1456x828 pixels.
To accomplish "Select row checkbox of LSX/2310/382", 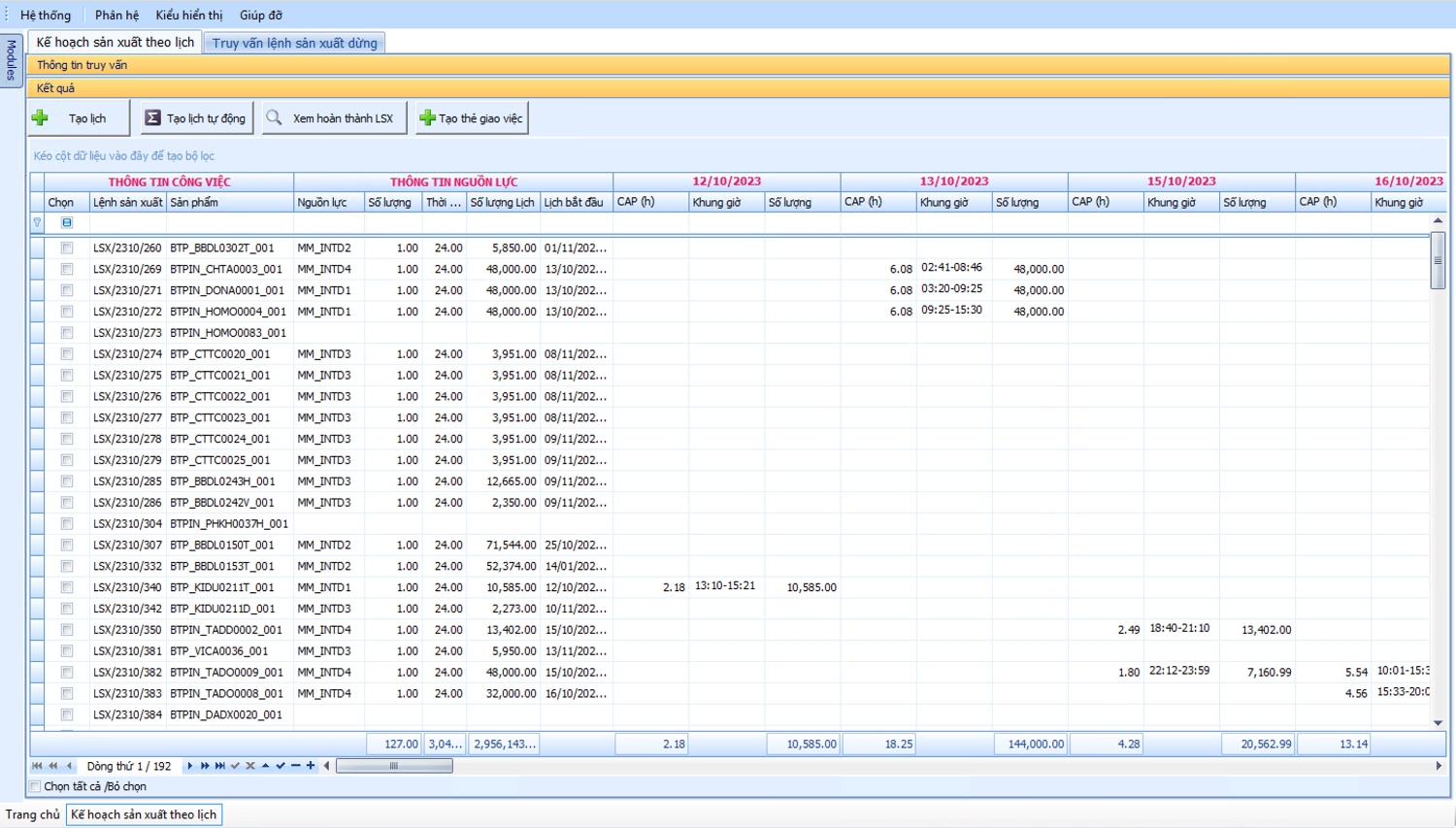I will [x=67, y=672].
